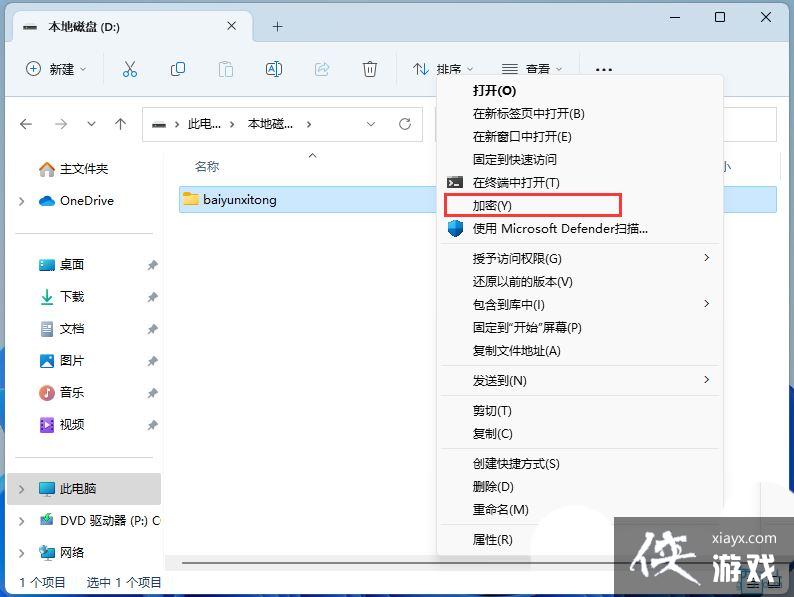Open recent locations dropdown arrow
Image resolution: width=794 pixels, height=597 pixels.
(91, 124)
